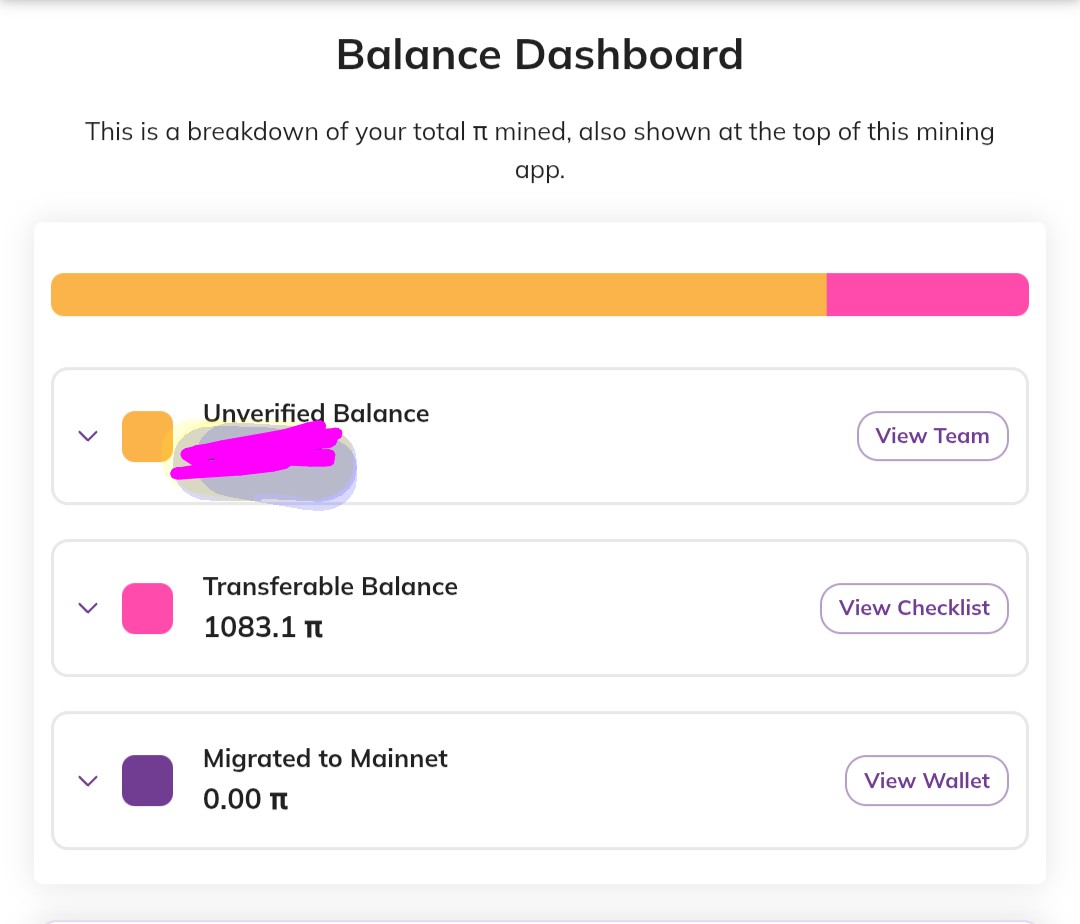Click the Migrated to Mainnet card

point(540,781)
